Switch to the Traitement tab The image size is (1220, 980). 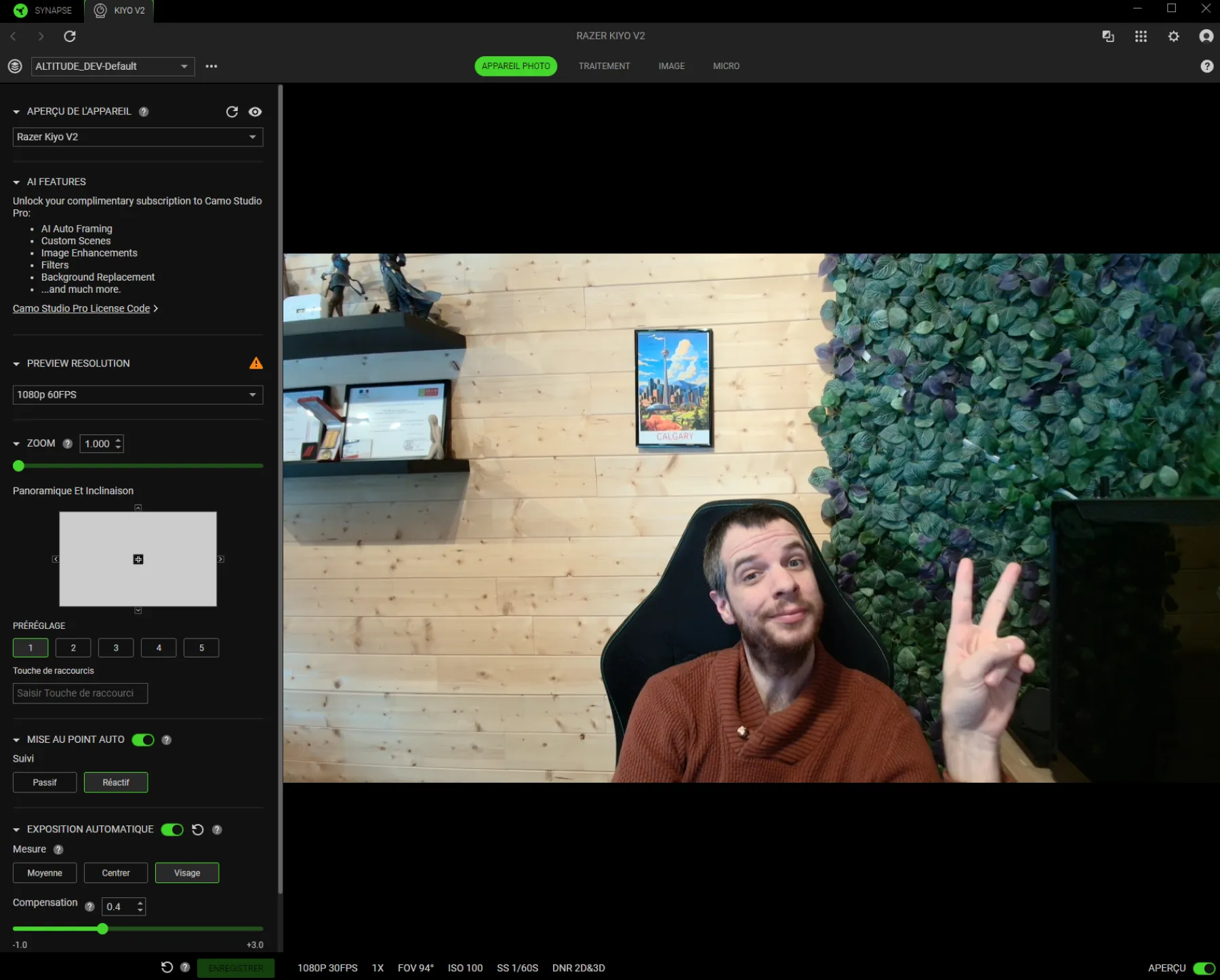[x=604, y=66]
